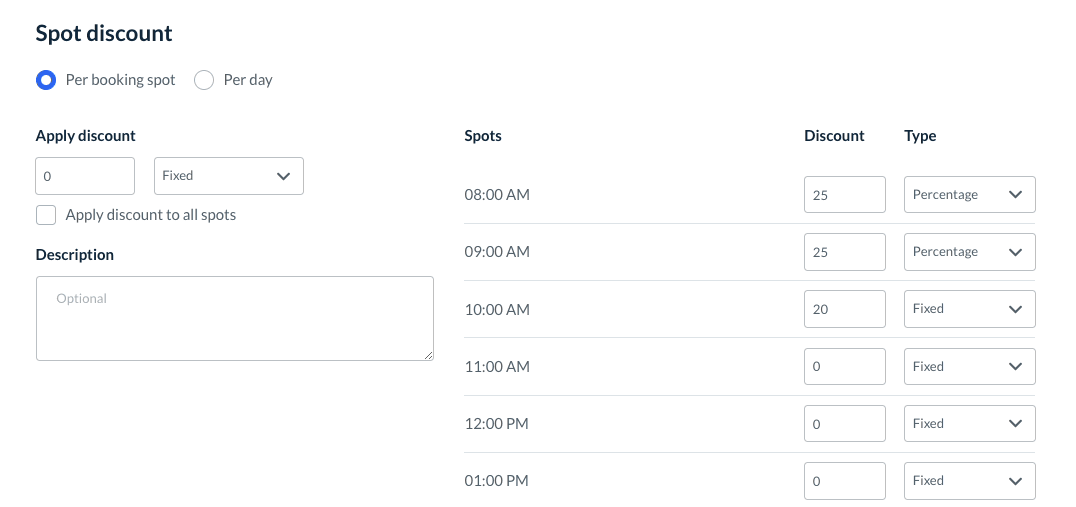The image size is (1076, 507).
Task: Open the Apply discount Fixed dropdown
Action: [228, 176]
